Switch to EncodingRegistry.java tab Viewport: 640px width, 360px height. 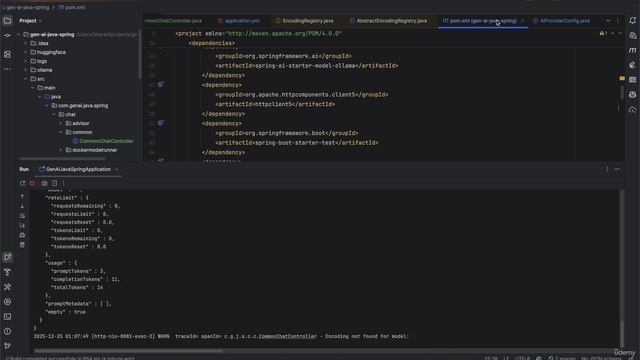pyautogui.click(x=304, y=21)
